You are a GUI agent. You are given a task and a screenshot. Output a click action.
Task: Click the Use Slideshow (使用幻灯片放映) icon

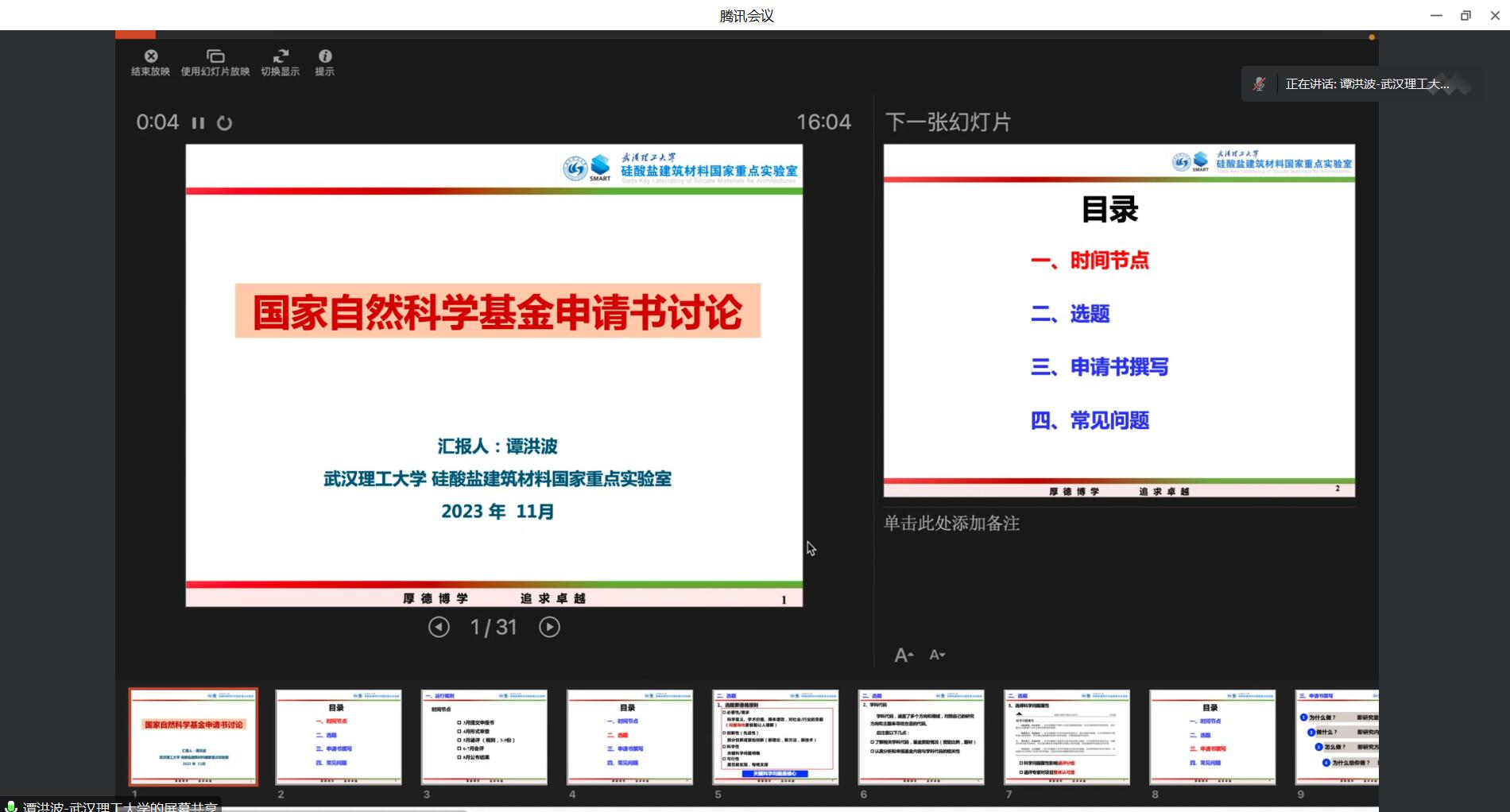215,56
